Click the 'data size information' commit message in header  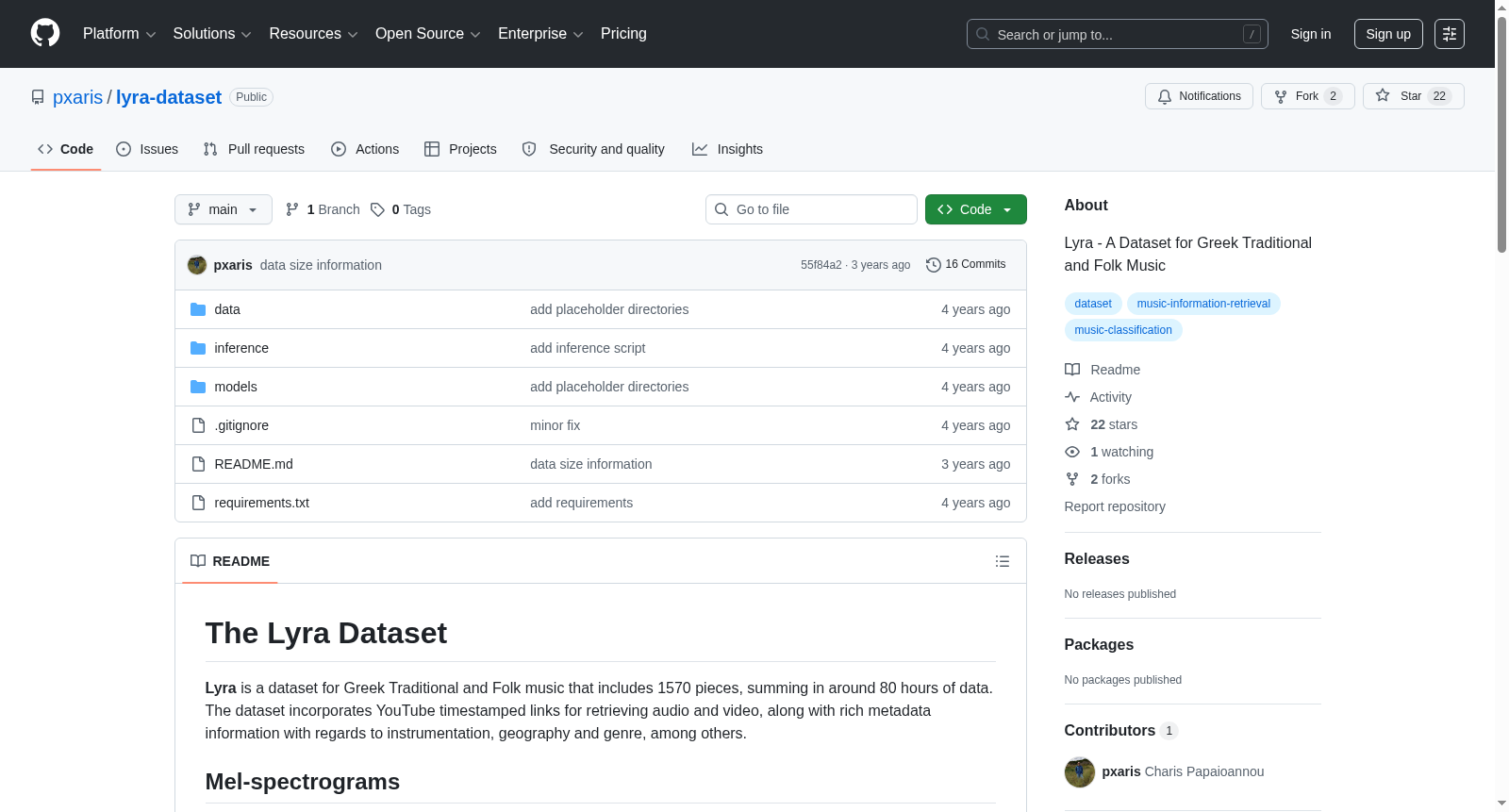321,265
